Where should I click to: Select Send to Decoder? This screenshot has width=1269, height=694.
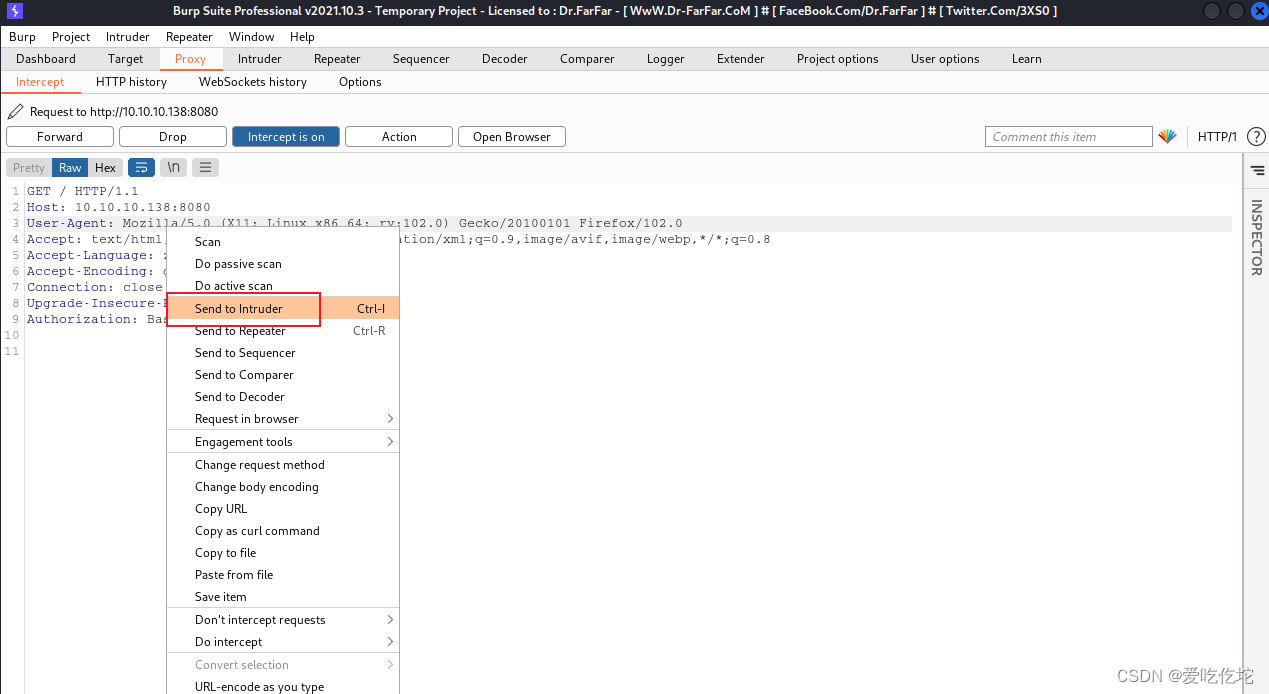point(283,397)
